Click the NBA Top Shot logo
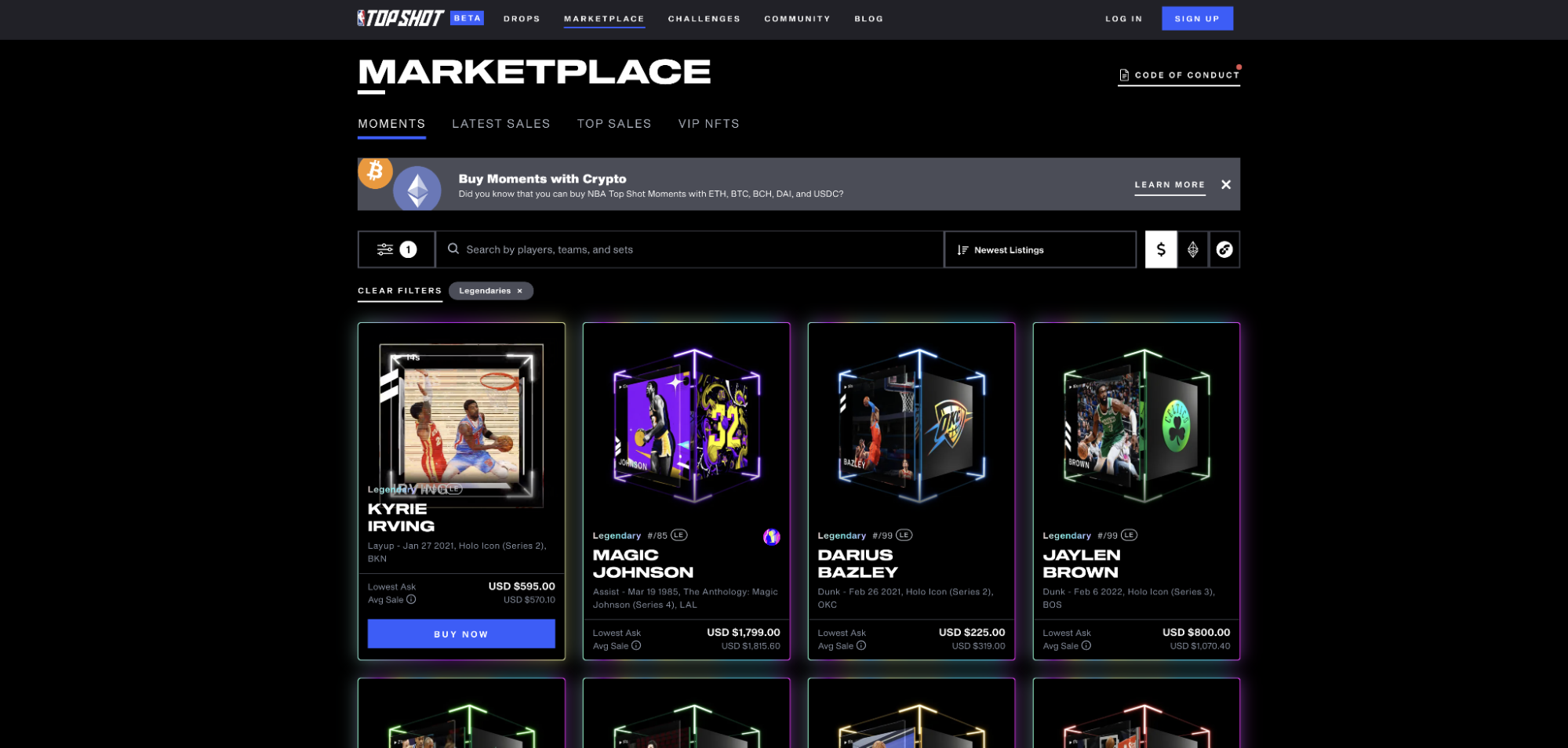 click(401, 18)
